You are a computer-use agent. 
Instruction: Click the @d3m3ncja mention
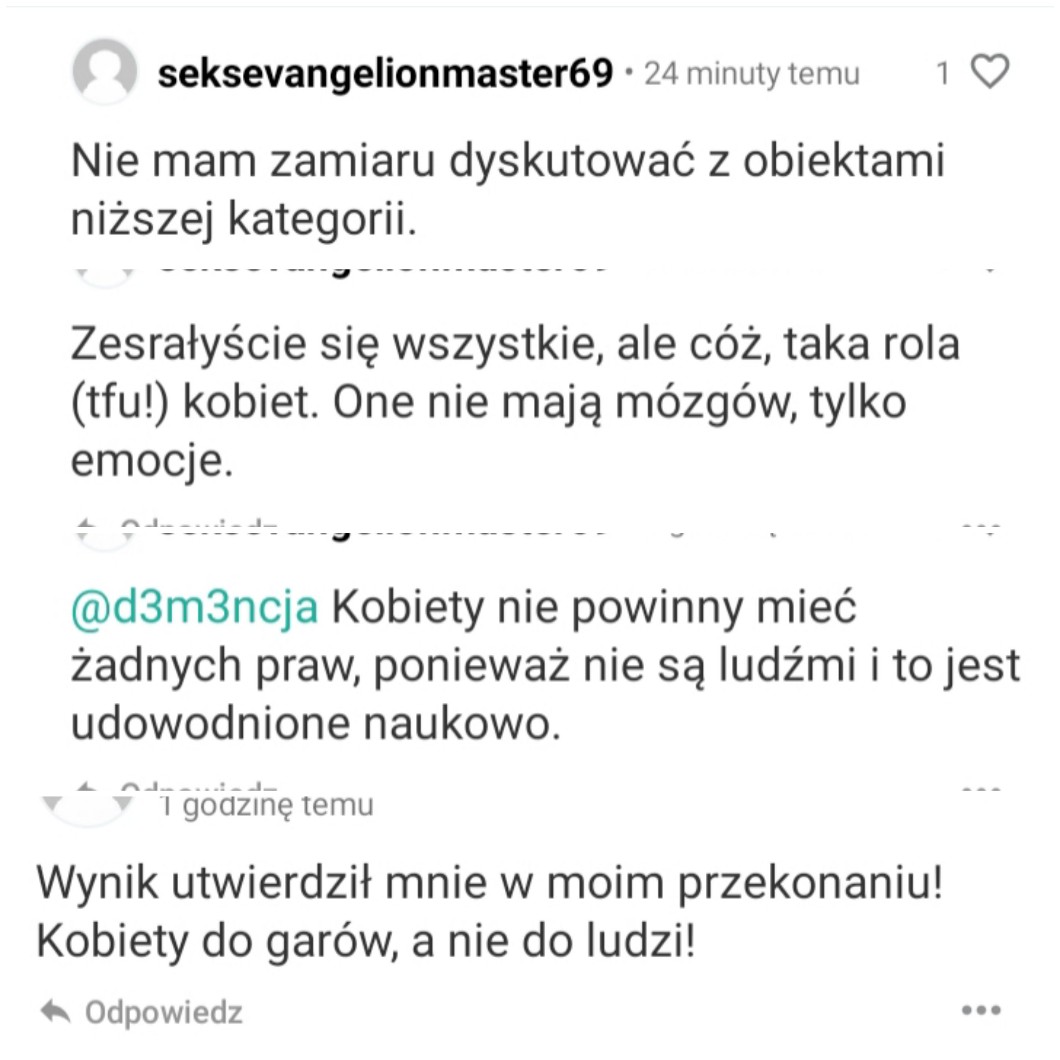click(x=194, y=610)
